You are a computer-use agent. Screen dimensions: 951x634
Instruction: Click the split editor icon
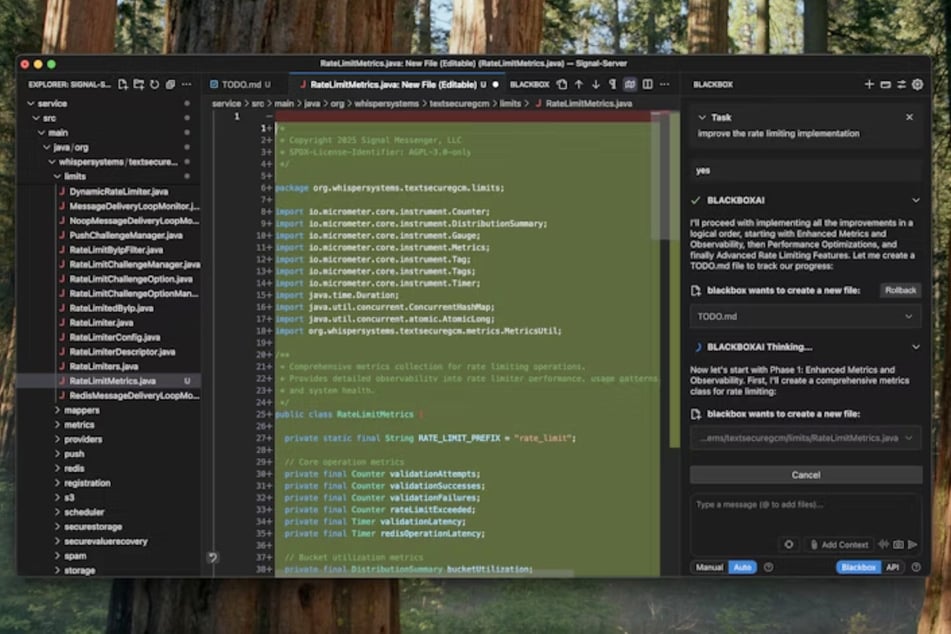[x=648, y=85]
